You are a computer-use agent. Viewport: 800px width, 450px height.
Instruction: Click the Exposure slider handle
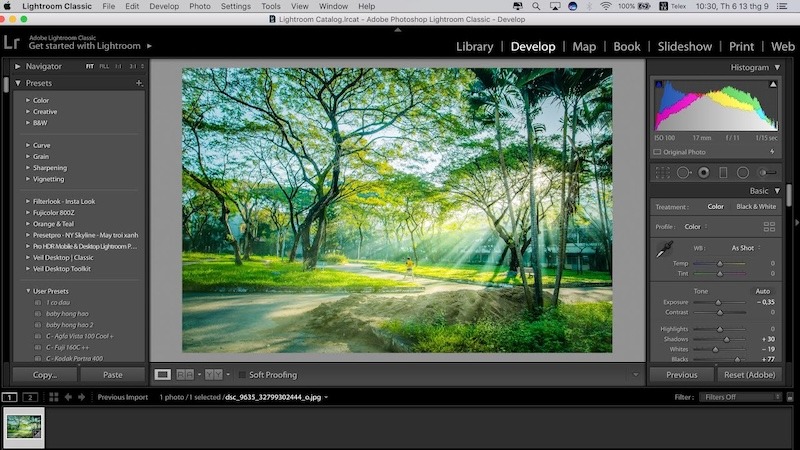pyautogui.click(x=718, y=303)
